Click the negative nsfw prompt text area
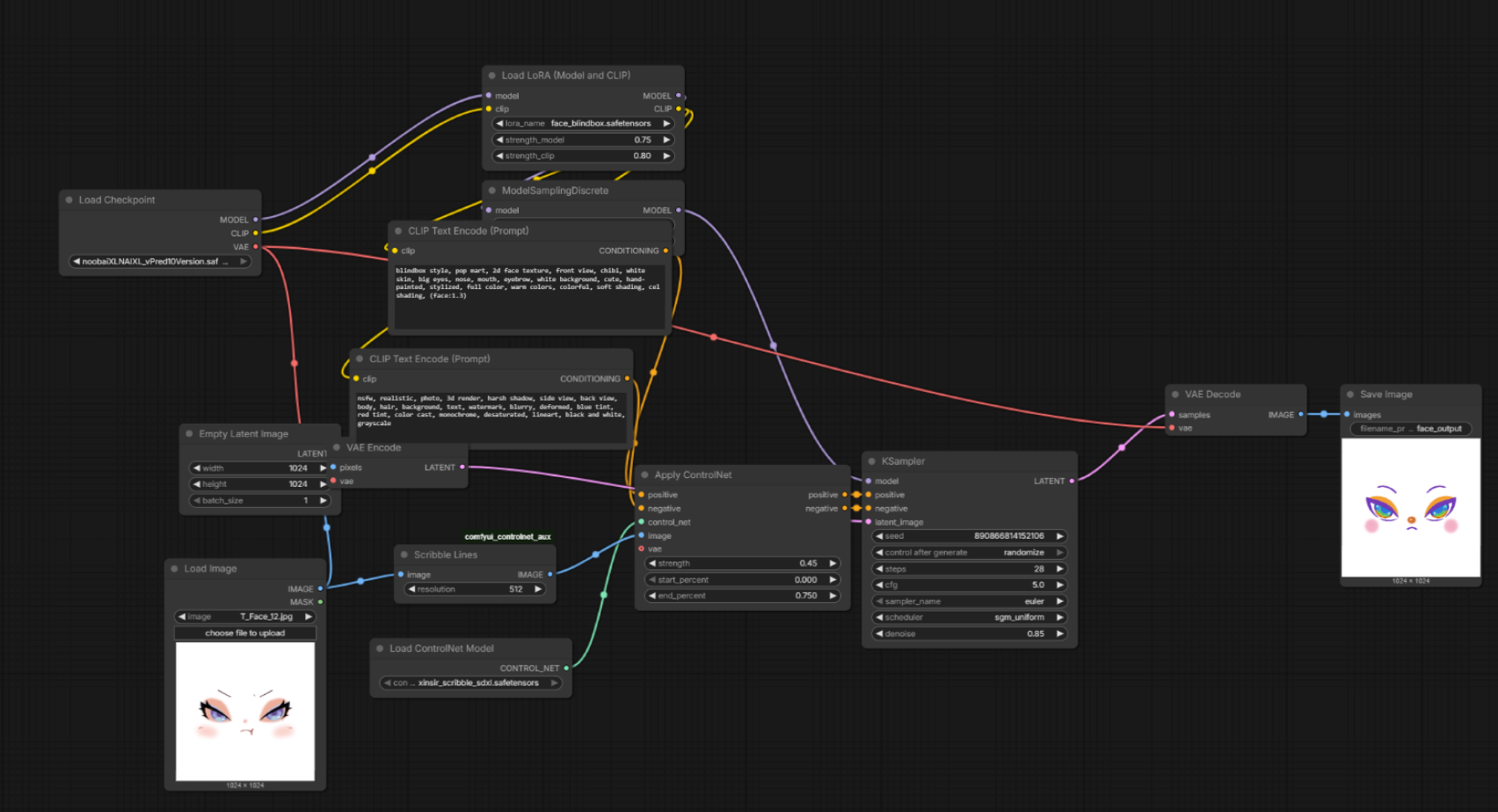Viewport: 1498px width, 812px height. (x=491, y=416)
